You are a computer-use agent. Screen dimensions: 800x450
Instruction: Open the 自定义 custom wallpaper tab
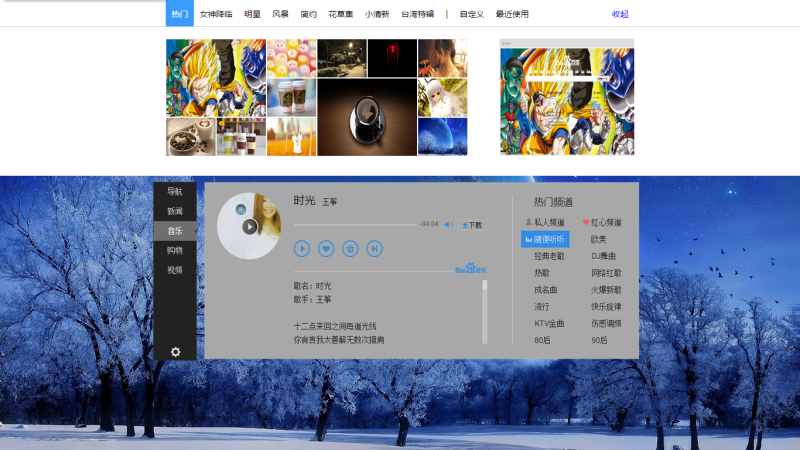(471, 14)
